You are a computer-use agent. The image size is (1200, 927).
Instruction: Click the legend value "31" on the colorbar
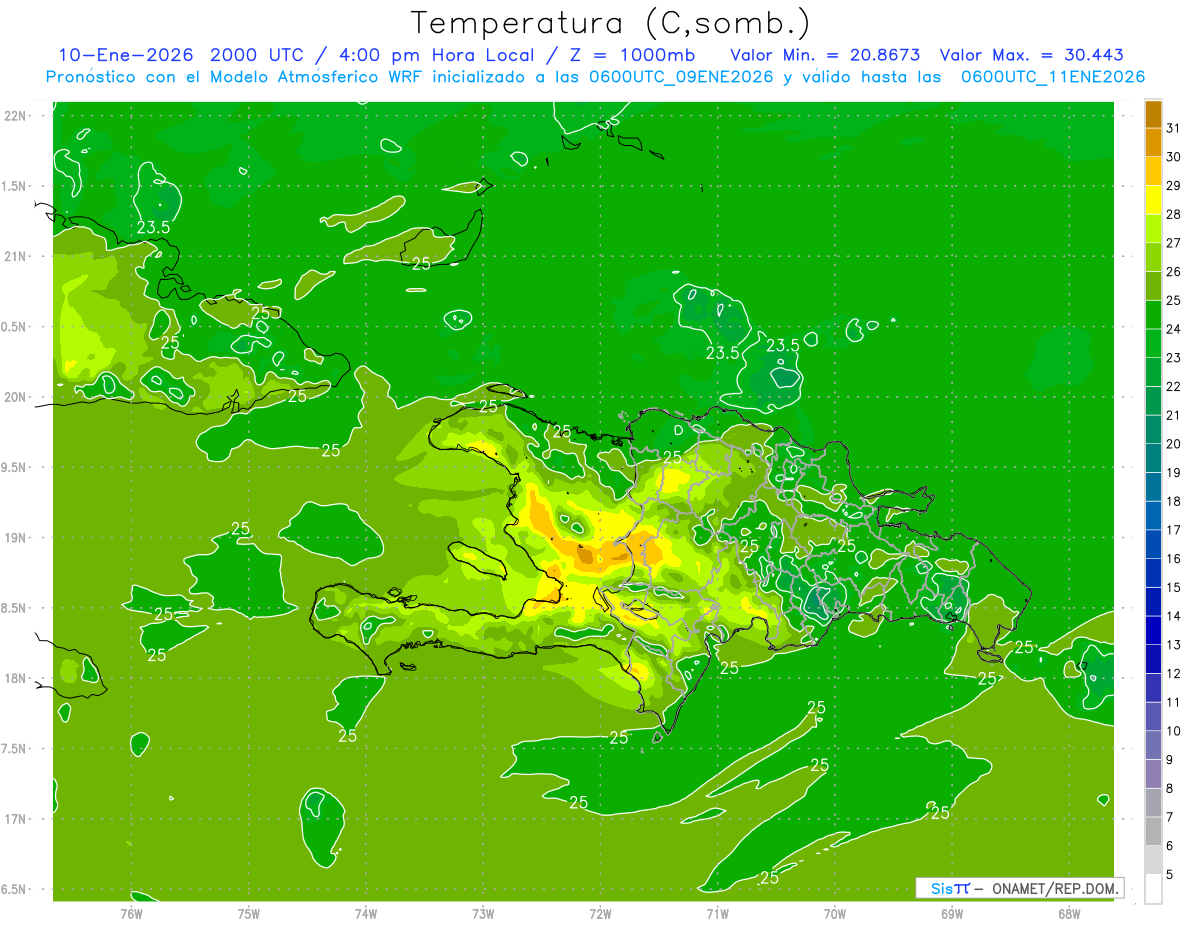point(1175,128)
